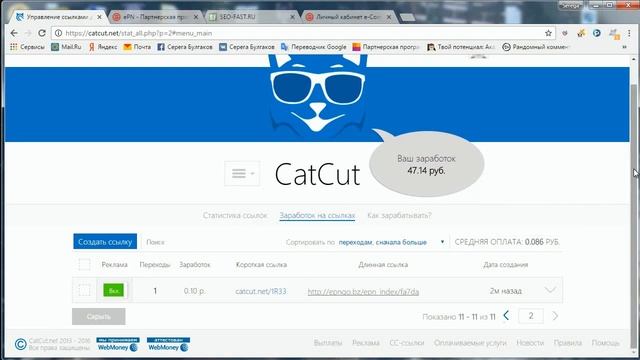Open the Как зарабатывать? tab
Viewport: 640px width, 360px height.
click(x=399, y=215)
